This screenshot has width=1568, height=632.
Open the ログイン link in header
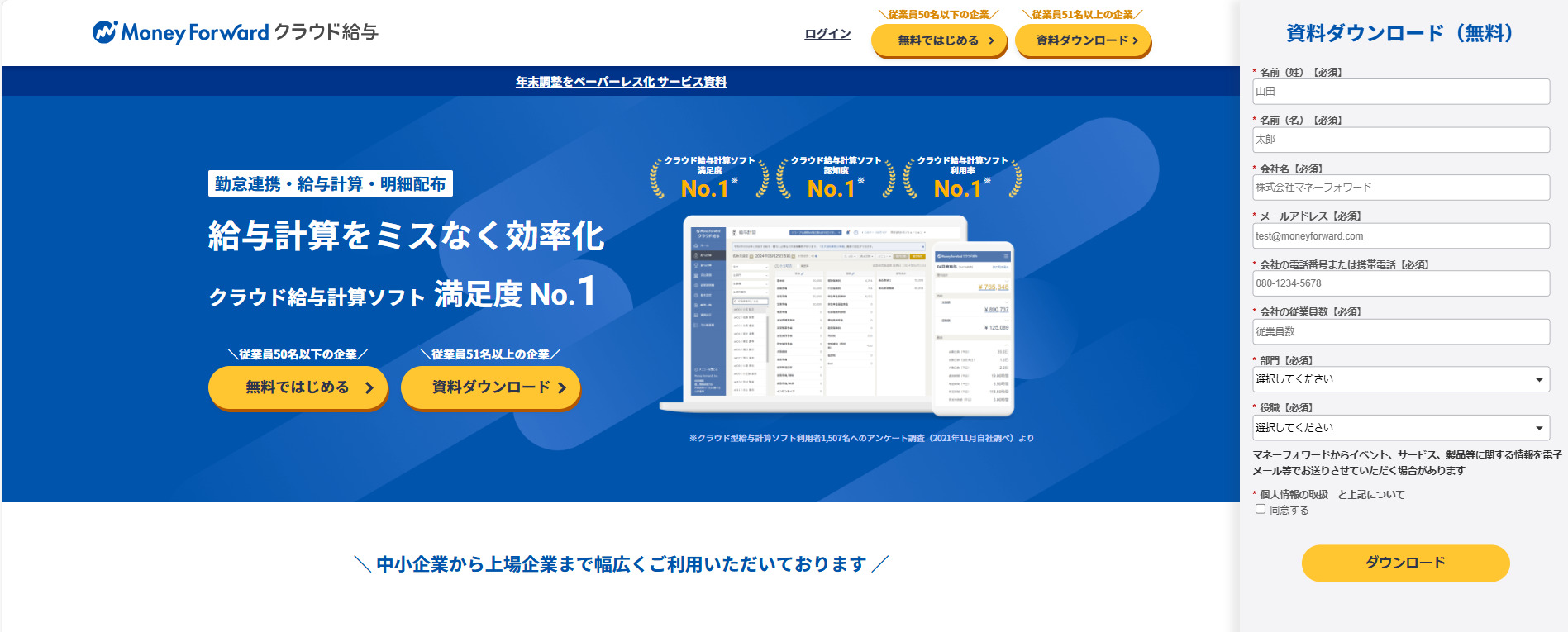click(827, 34)
